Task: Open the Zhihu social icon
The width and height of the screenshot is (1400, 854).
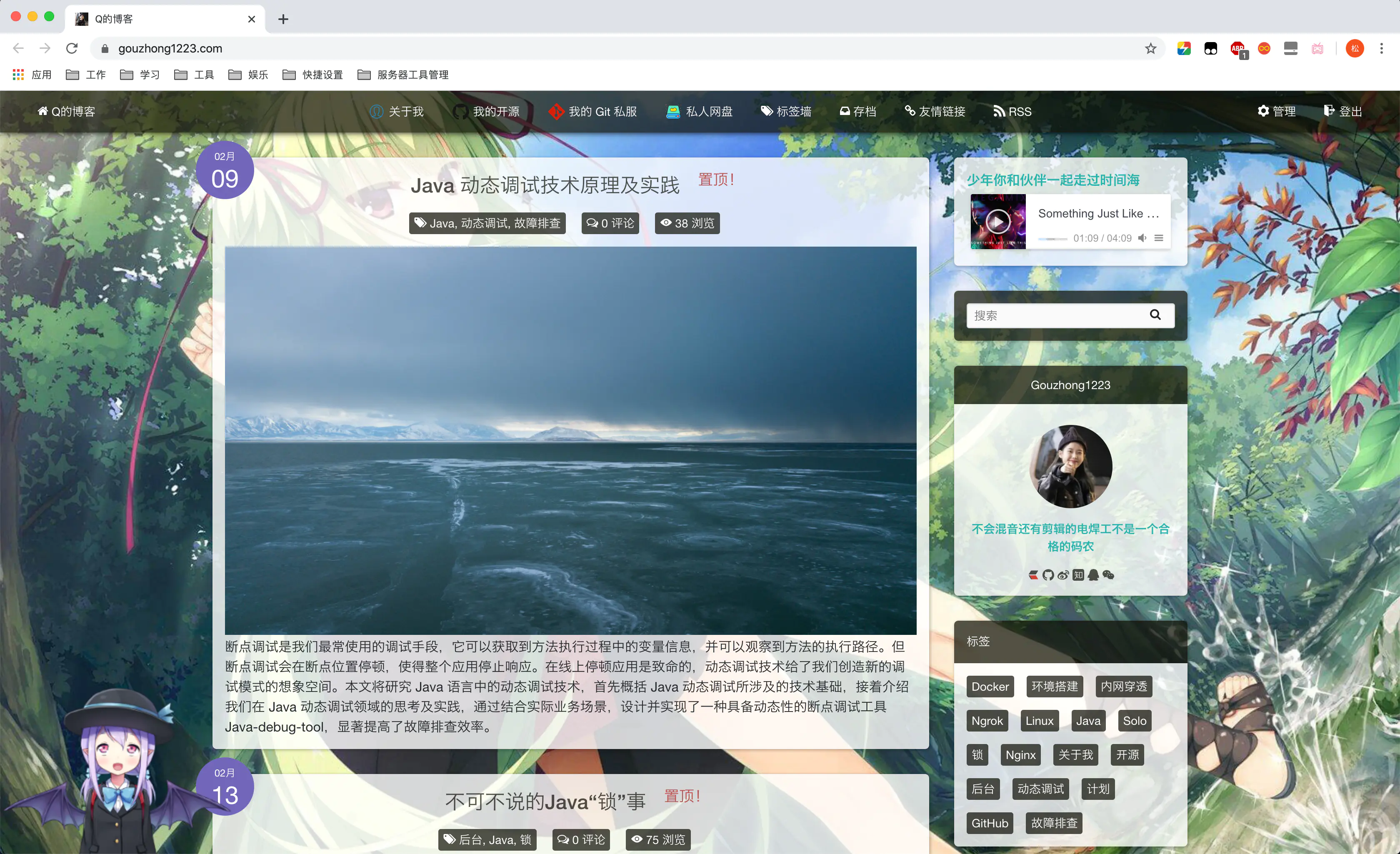Action: (1078, 574)
